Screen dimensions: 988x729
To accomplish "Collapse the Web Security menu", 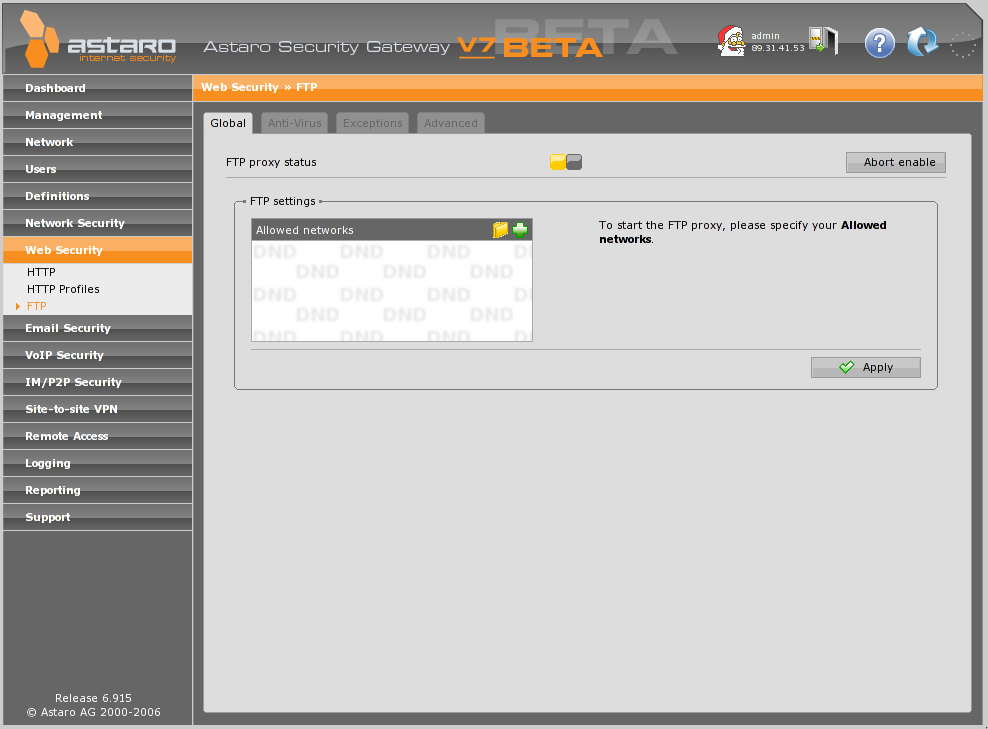I will (98, 250).
